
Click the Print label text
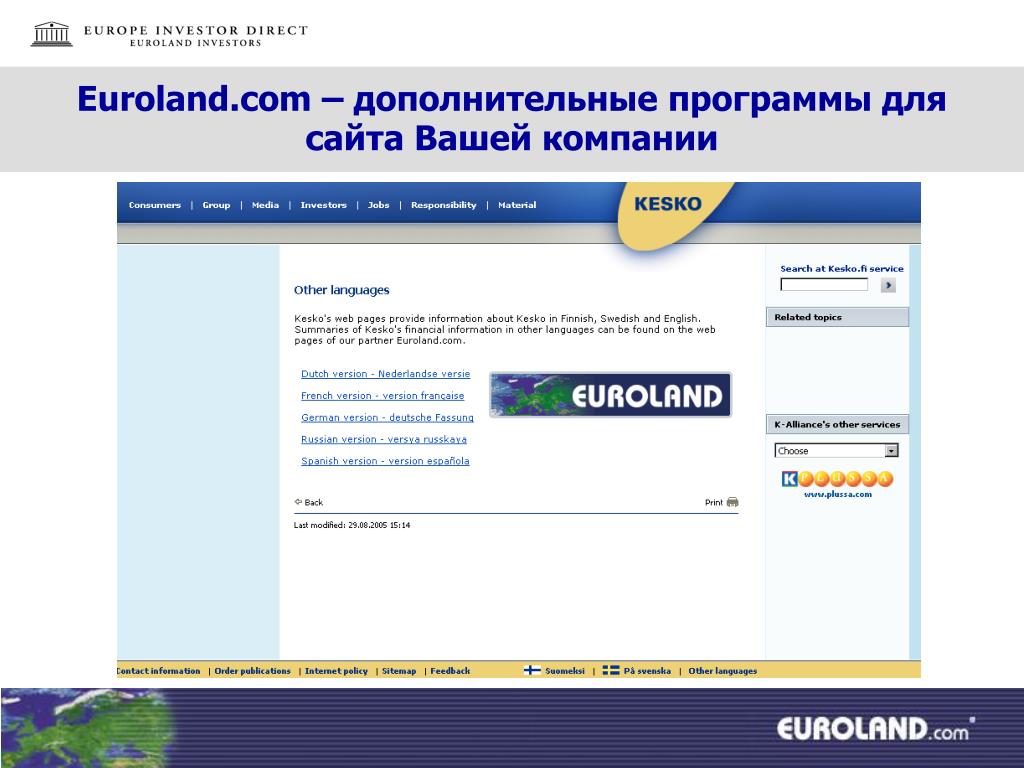point(714,502)
